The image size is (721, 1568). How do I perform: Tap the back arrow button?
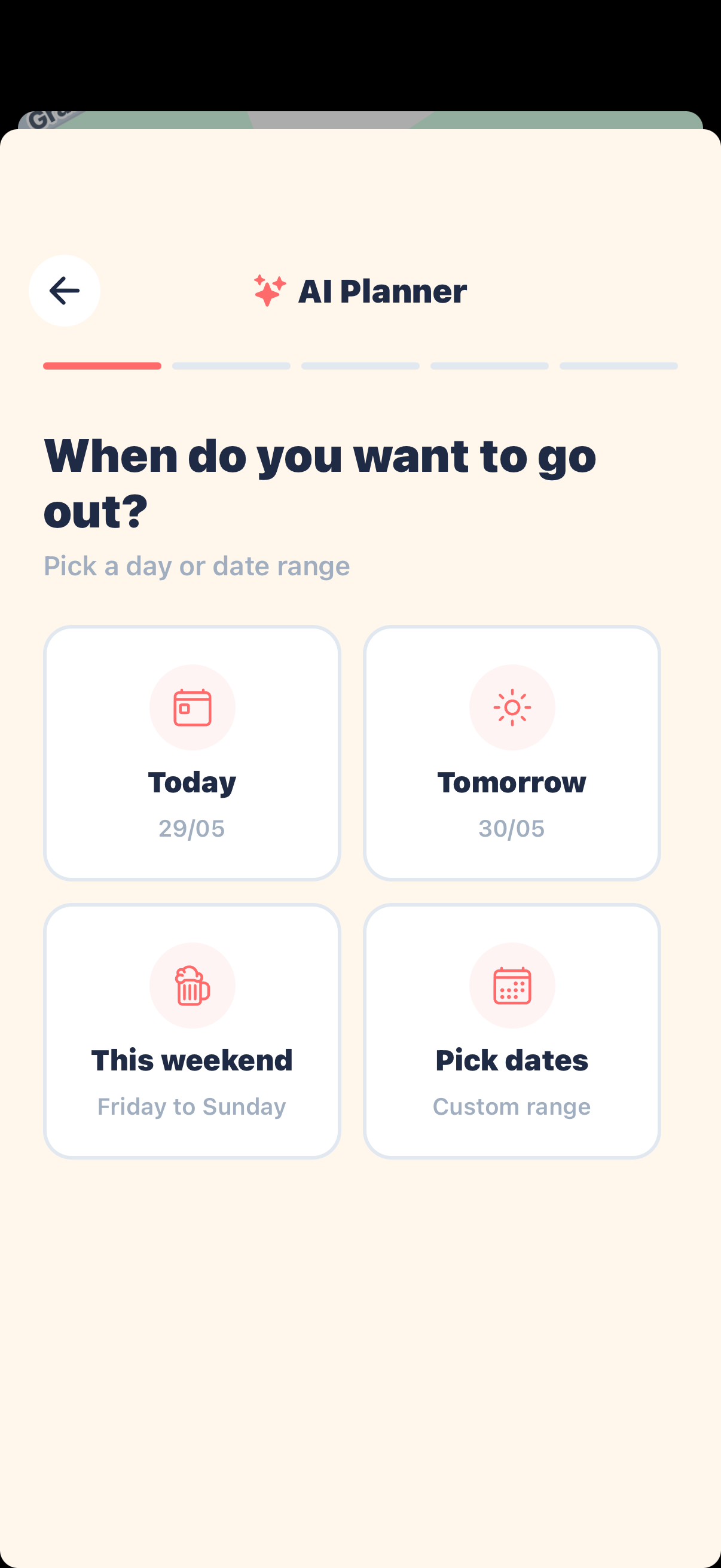pos(65,291)
